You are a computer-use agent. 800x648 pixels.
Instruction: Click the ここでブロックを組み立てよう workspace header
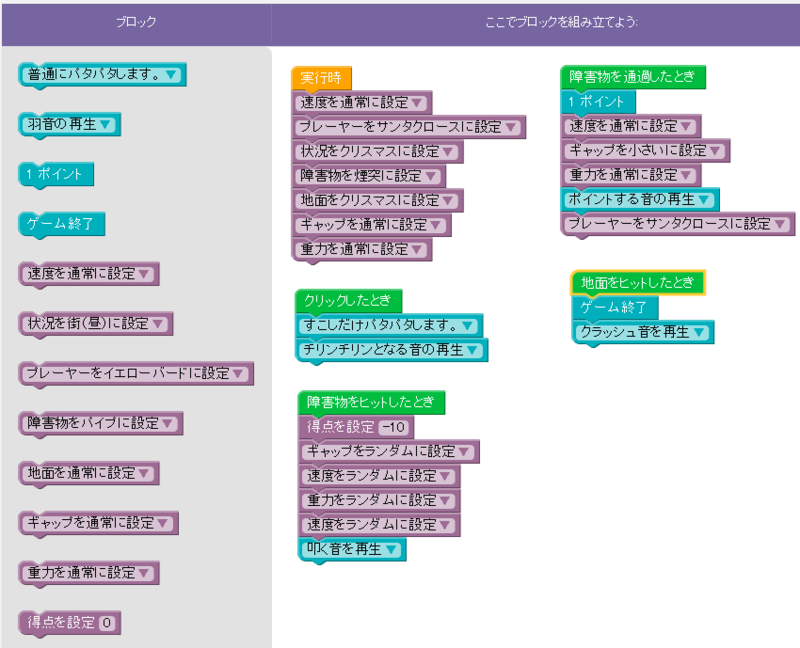pos(561,22)
